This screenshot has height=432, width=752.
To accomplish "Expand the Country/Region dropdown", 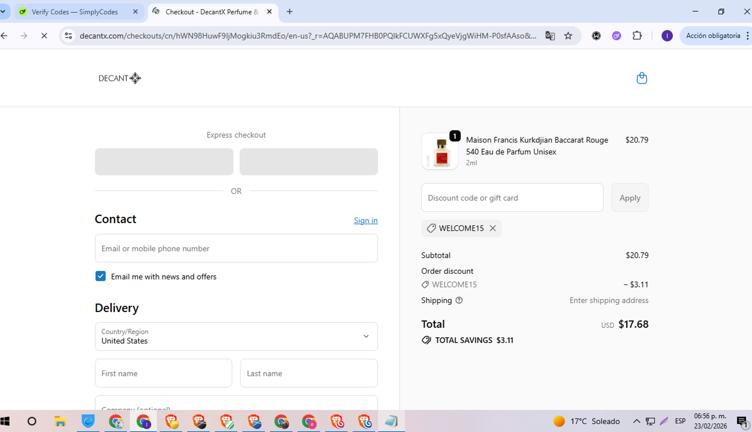I will tap(236, 336).
